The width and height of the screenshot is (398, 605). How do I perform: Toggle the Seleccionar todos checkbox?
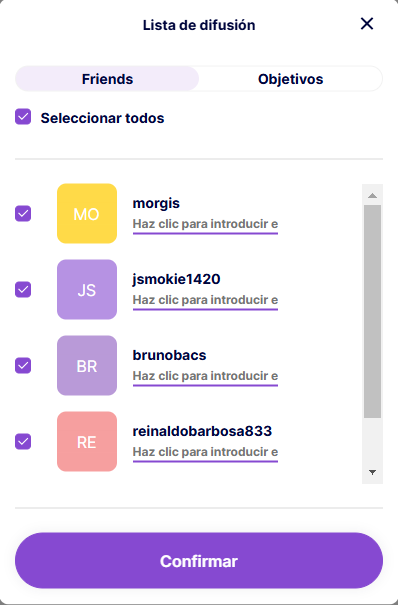[x=23, y=117]
